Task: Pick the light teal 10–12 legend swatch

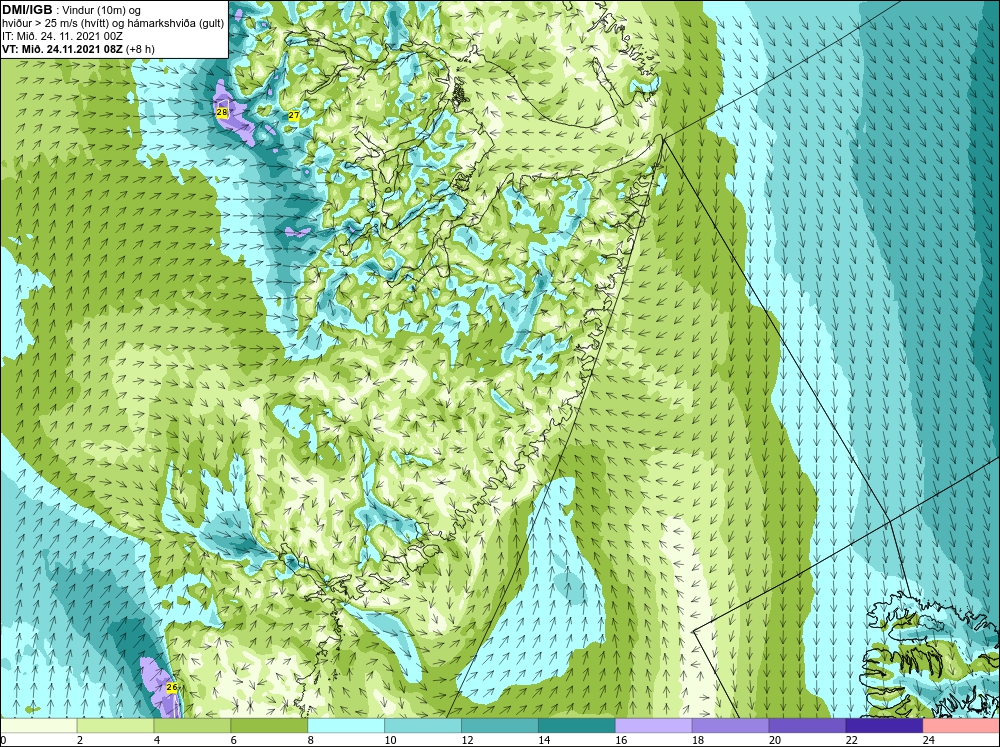Action: coord(423,726)
